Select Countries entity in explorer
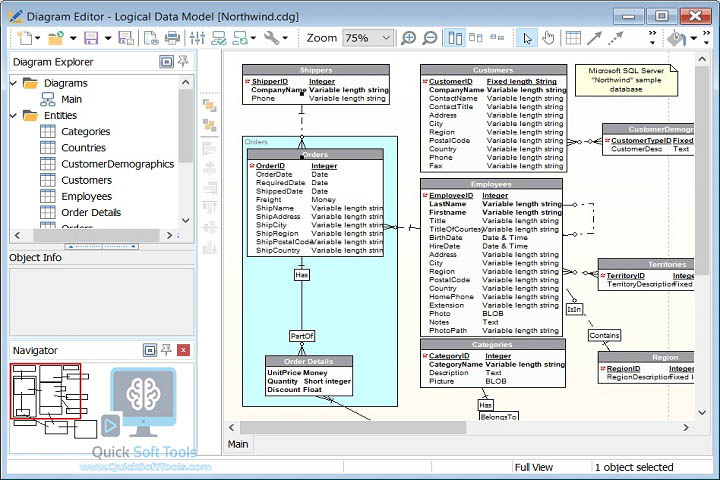This screenshot has height=480, width=720. 83,147
